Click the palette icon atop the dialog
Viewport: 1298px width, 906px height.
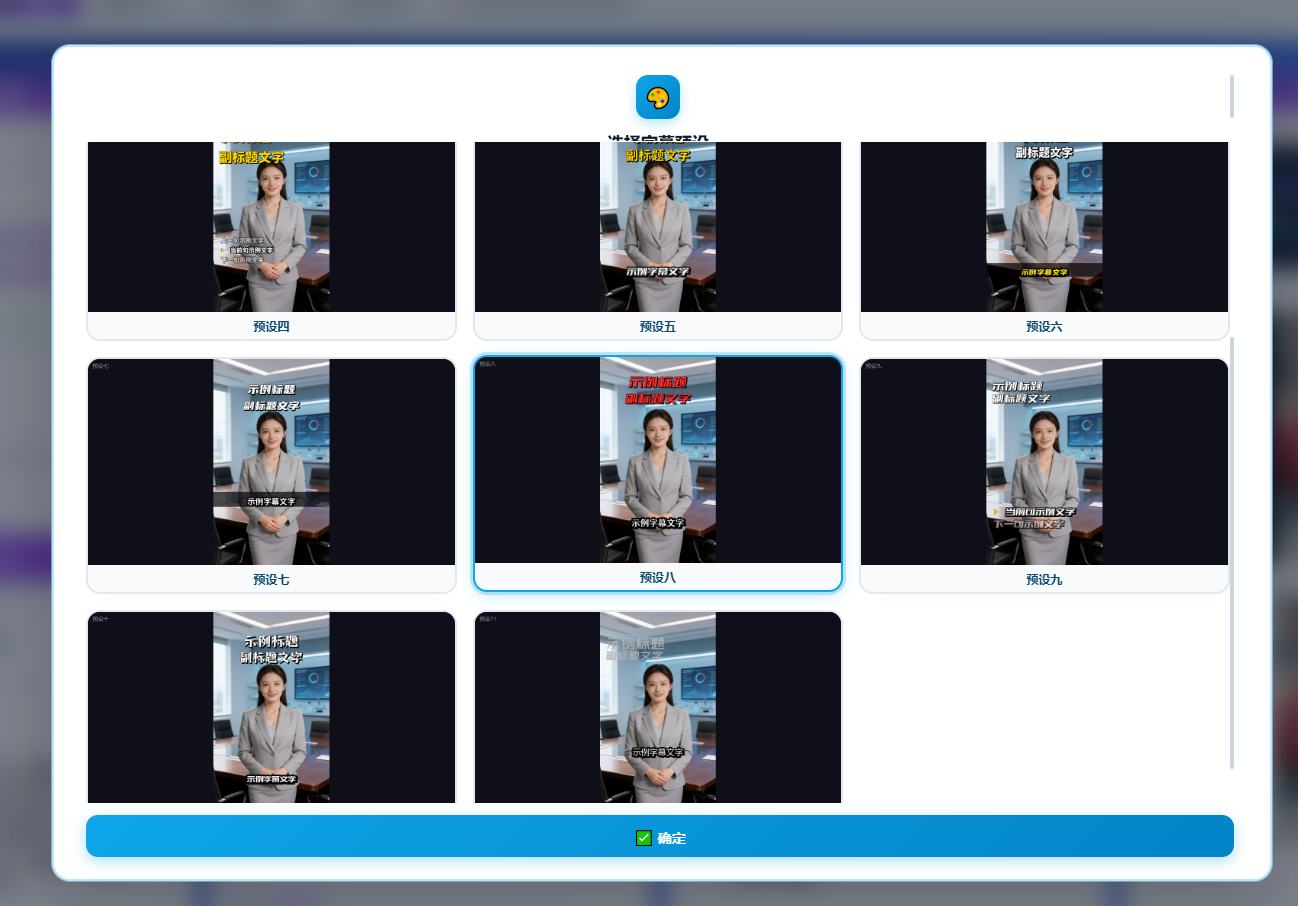[658, 97]
